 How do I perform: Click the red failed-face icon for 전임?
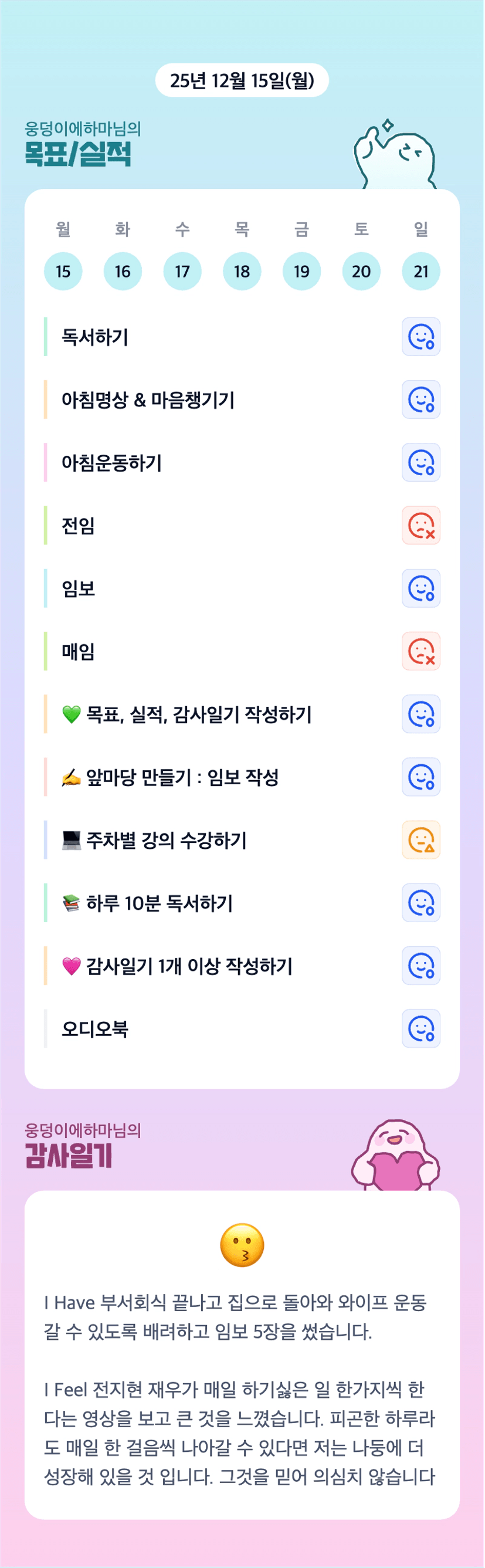[420, 525]
